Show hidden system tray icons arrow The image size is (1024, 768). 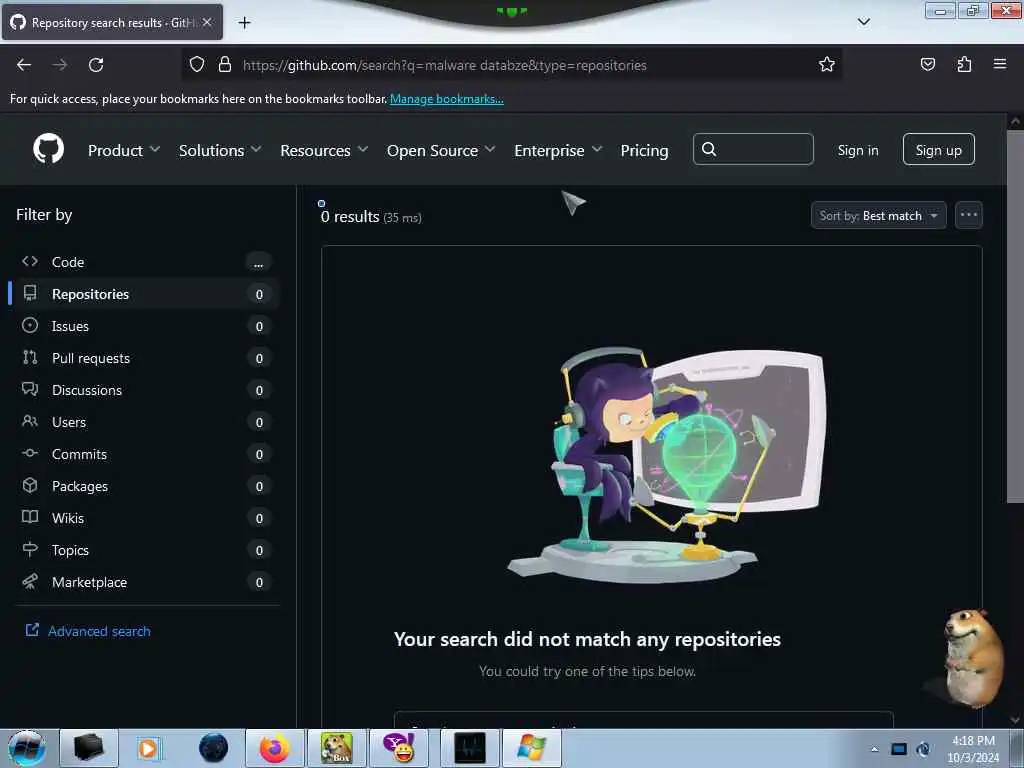click(x=874, y=749)
